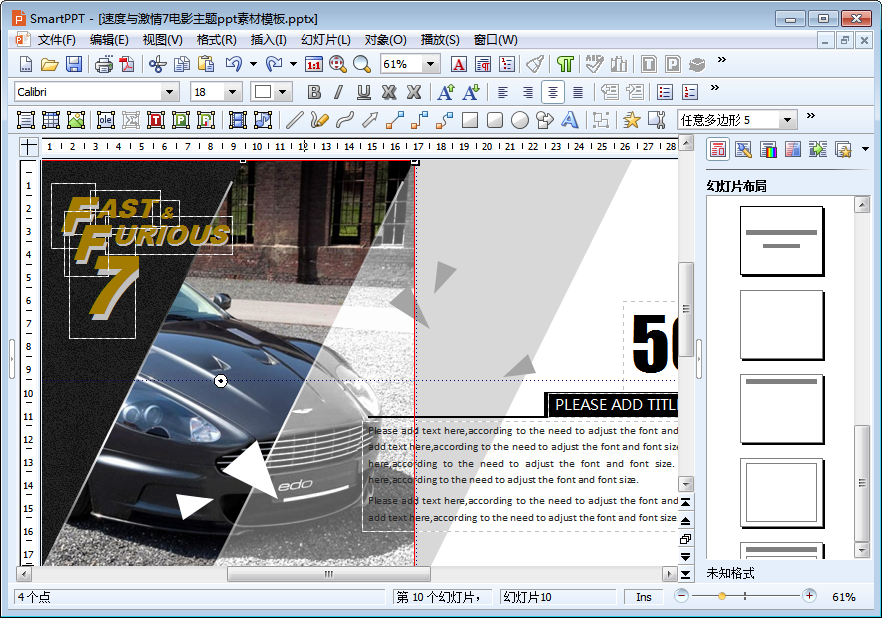The image size is (882, 618).
Task: Choose the straight Line drawing tool
Action: 294,120
